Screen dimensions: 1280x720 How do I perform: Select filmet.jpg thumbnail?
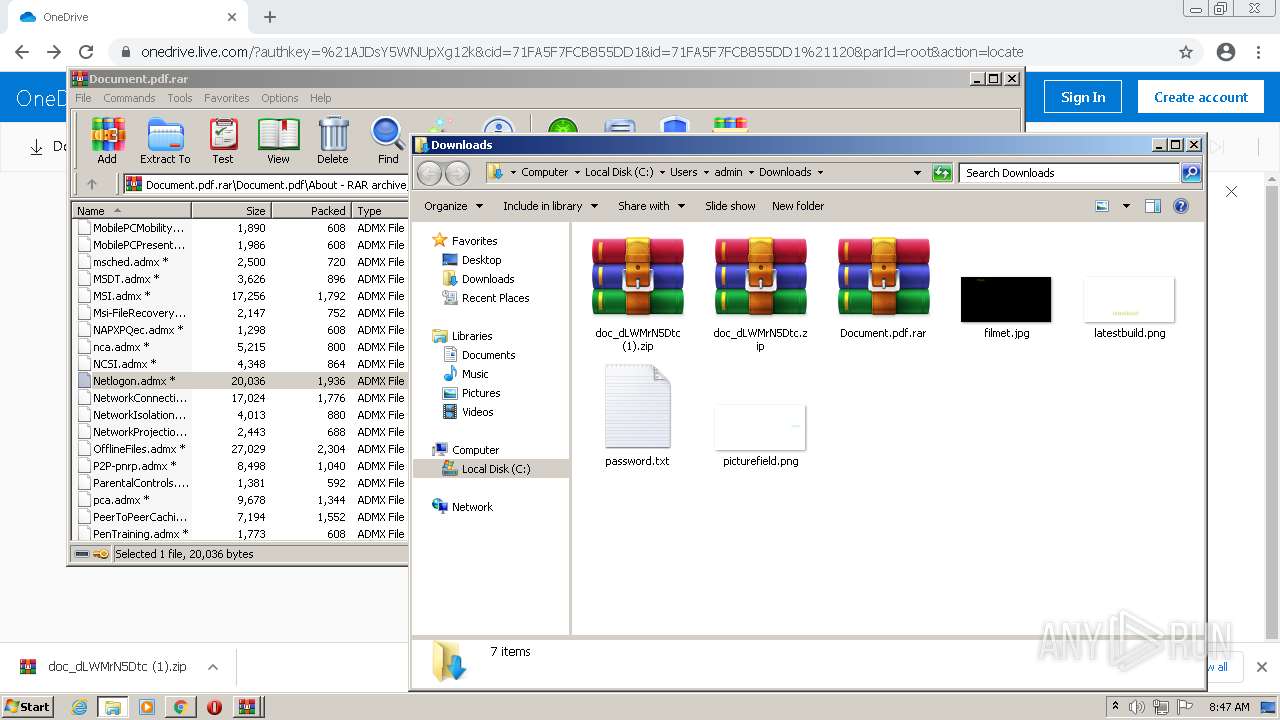pos(1006,299)
